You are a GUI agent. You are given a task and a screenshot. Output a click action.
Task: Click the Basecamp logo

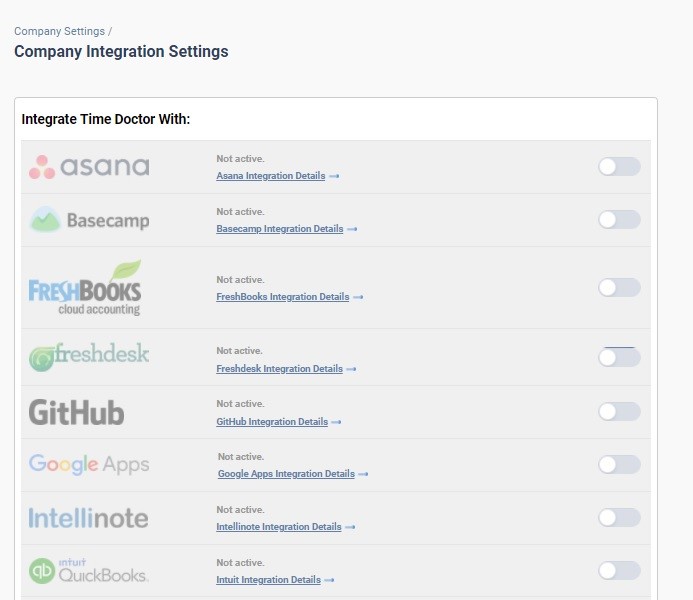pyautogui.click(x=89, y=220)
